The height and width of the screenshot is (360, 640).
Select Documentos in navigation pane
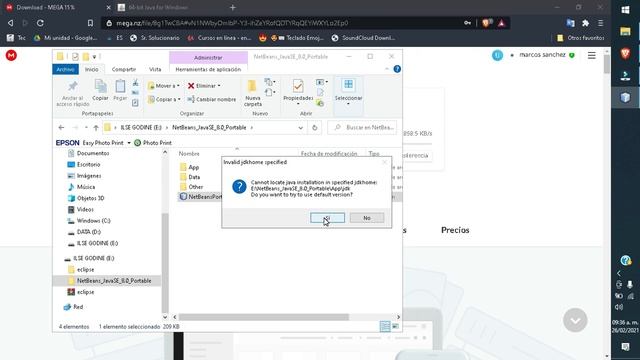click(x=93, y=153)
